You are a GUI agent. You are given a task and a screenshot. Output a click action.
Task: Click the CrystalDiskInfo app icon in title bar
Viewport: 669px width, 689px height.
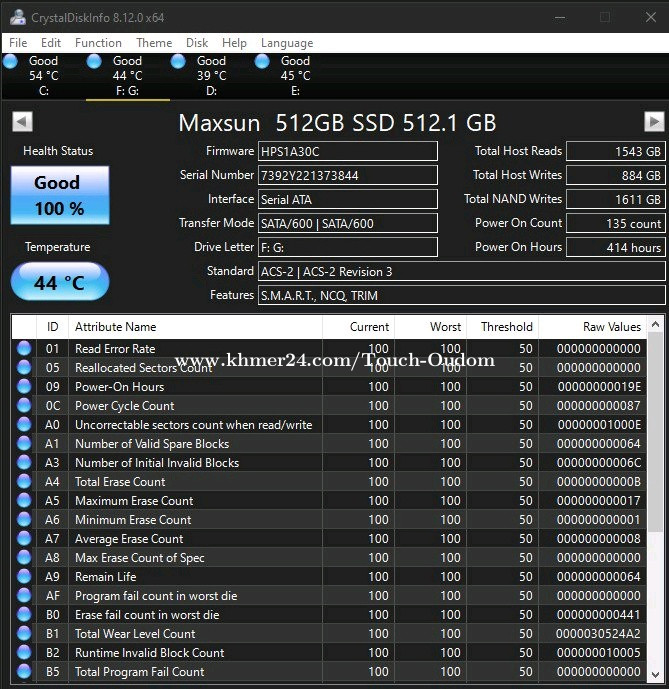(18, 17)
